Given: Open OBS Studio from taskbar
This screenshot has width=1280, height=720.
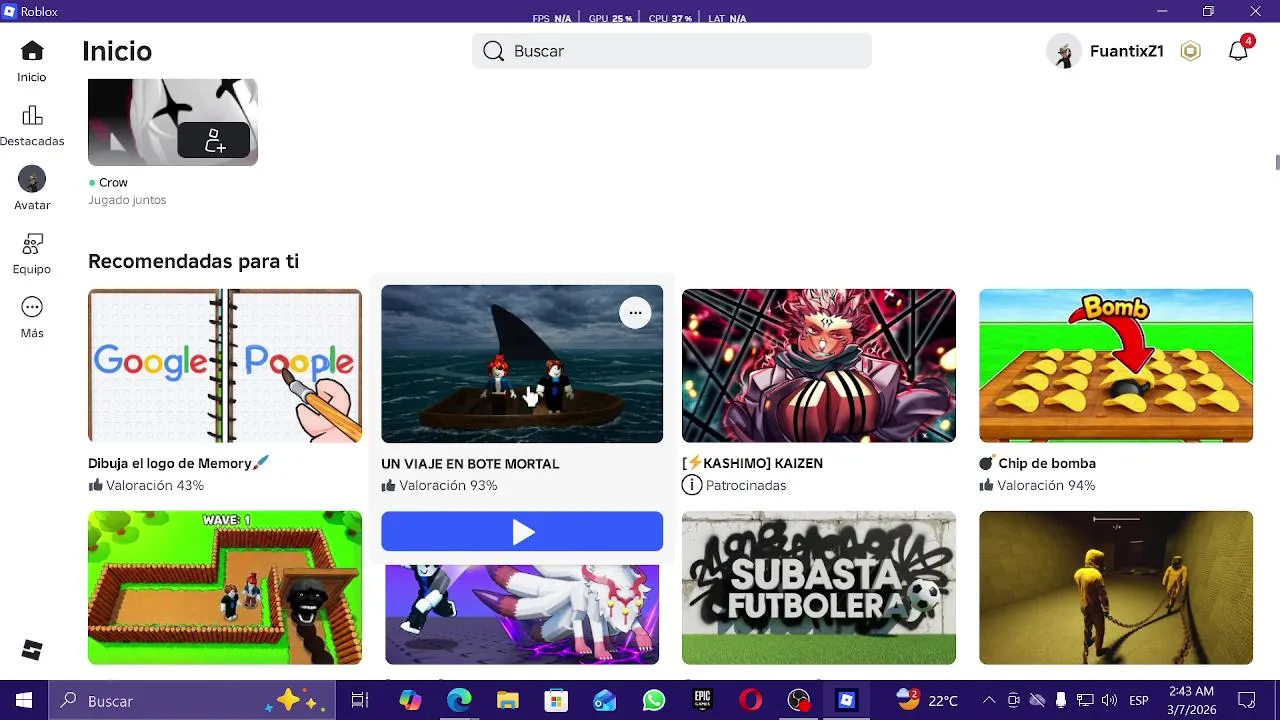Looking at the screenshot, I should (x=799, y=701).
